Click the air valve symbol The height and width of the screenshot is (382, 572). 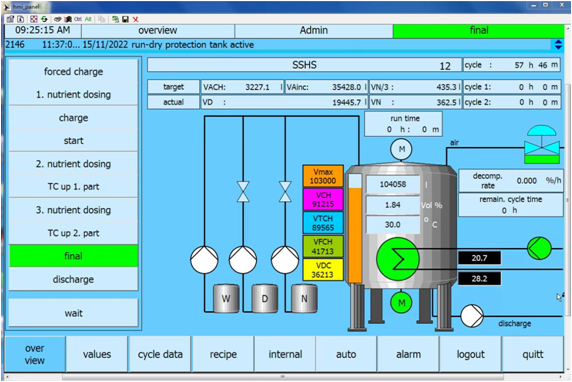point(542,144)
